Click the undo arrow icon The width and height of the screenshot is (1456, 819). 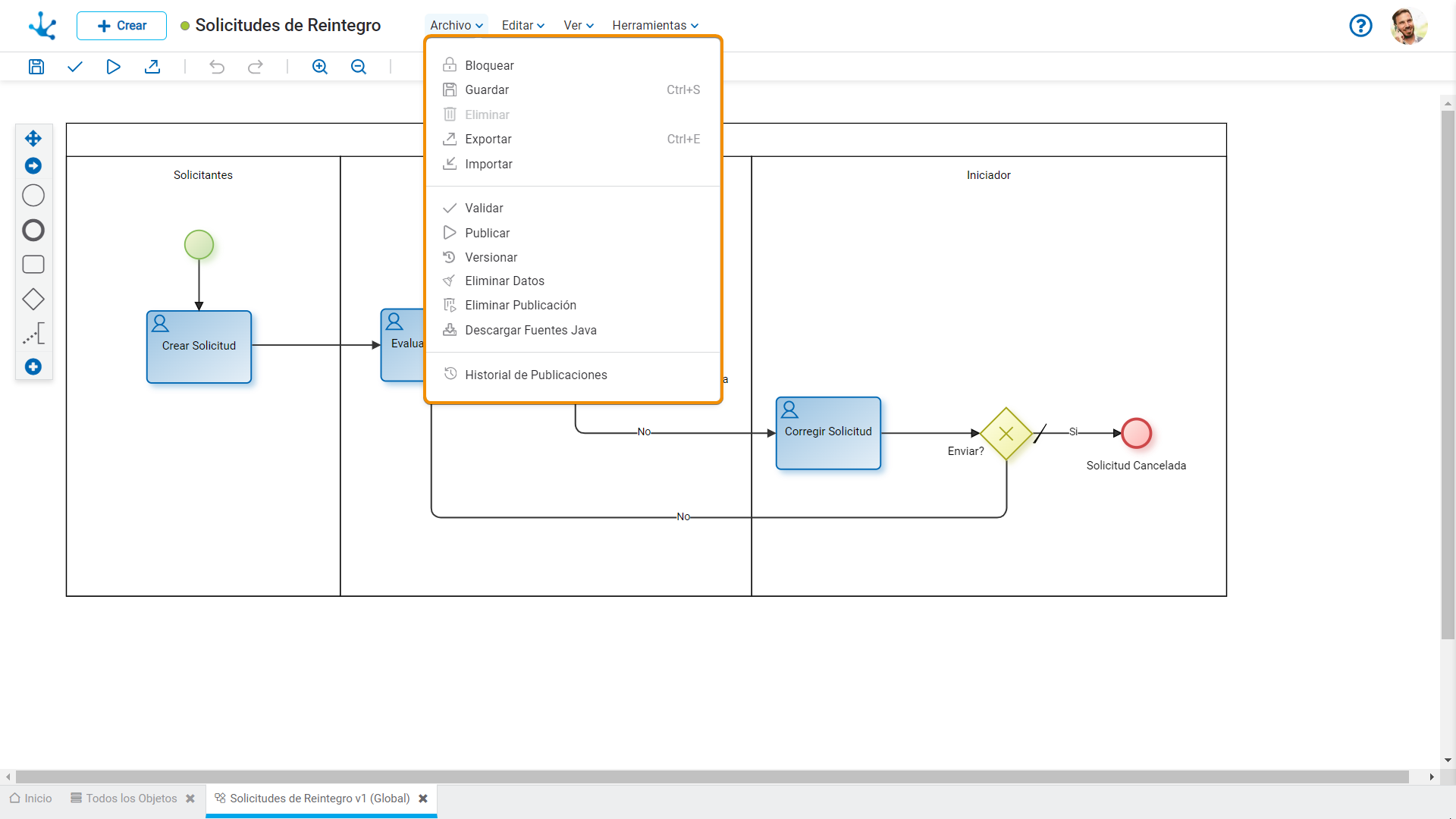[x=217, y=67]
